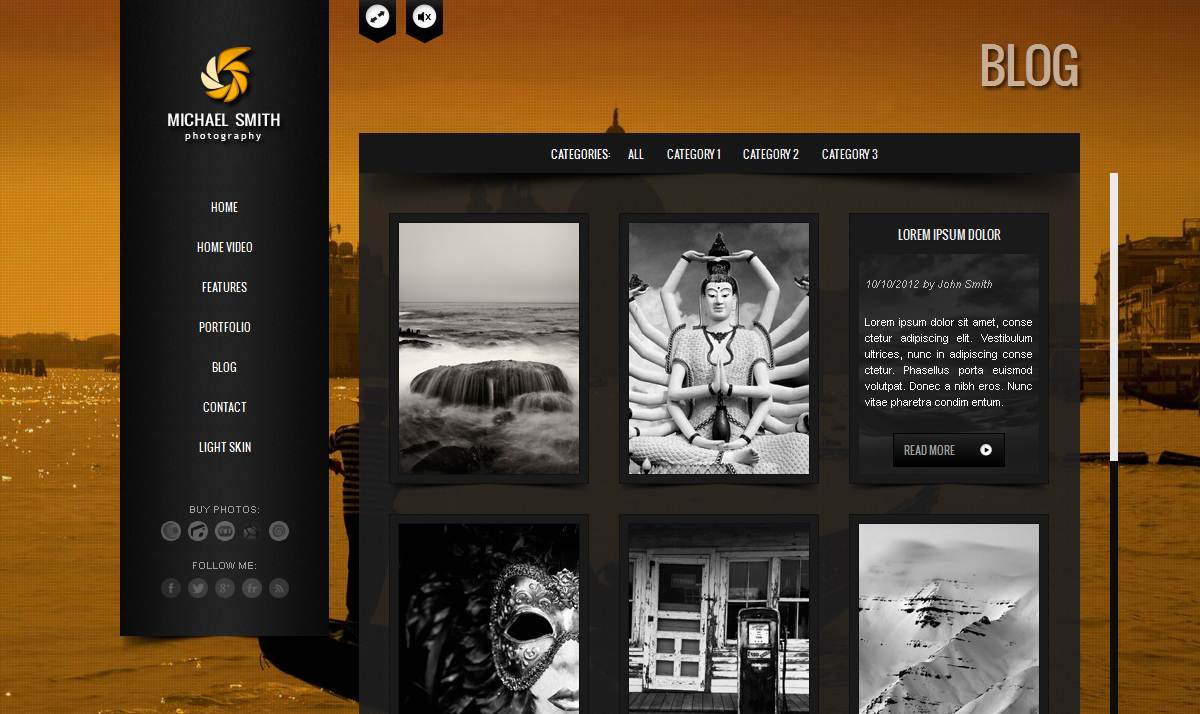The width and height of the screenshot is (1200, 714).
Task: Open the snowy mountain photo post
Action: (949, 619)
